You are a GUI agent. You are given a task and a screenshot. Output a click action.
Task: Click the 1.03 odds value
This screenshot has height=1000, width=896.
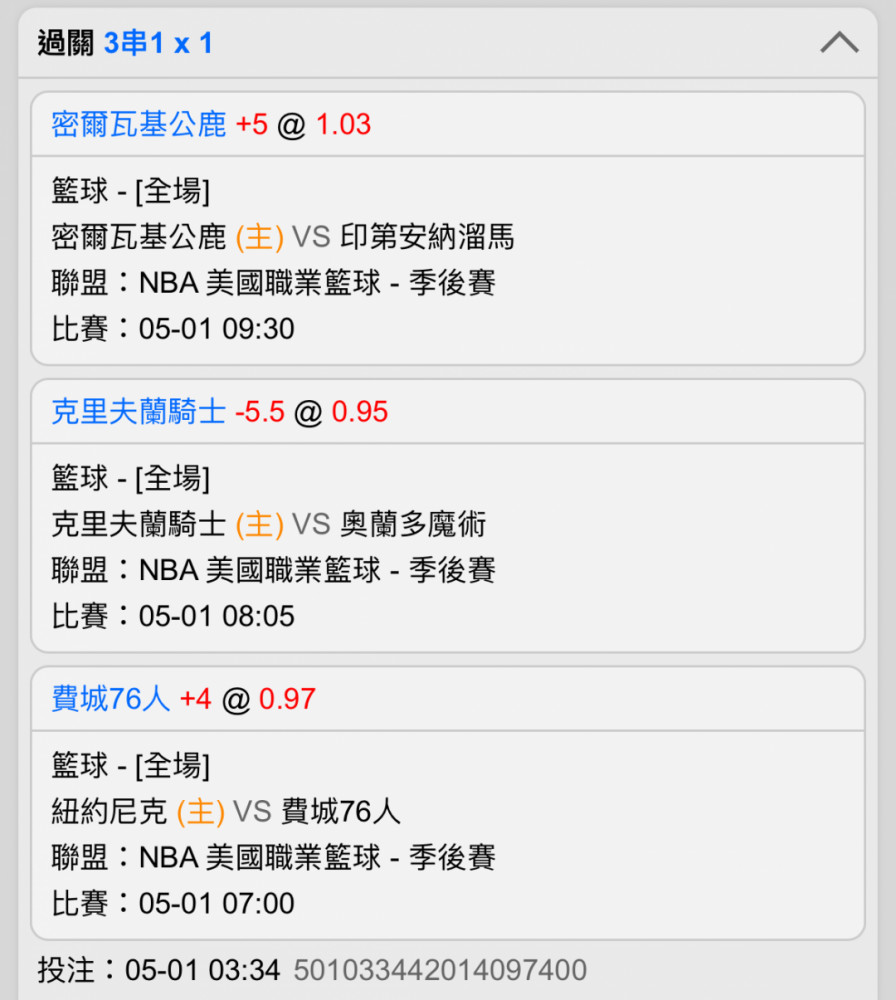(x=344, y=124)
